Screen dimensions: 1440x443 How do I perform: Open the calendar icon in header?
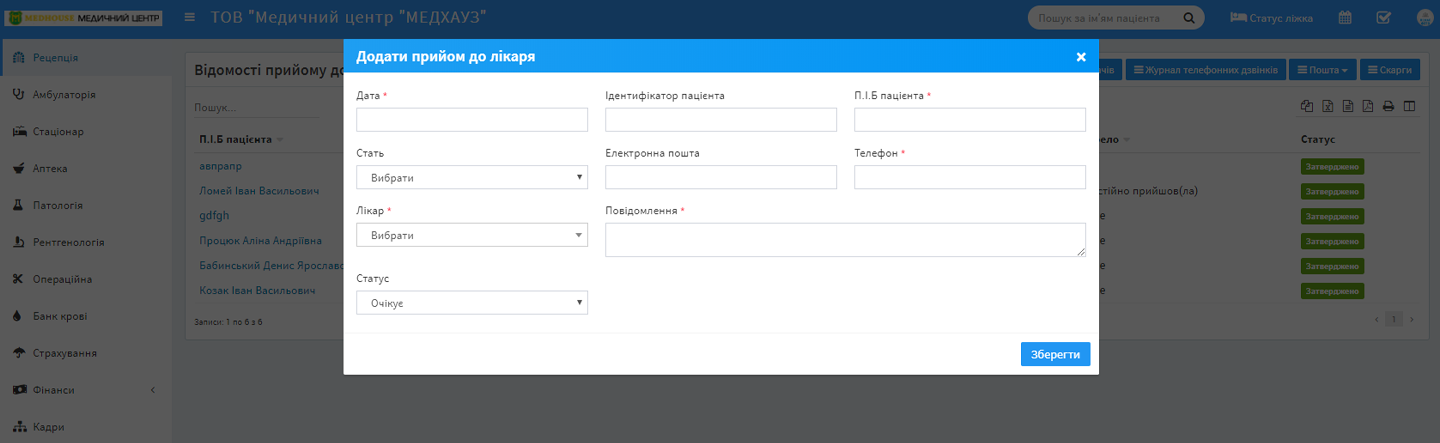[1346, 18]
